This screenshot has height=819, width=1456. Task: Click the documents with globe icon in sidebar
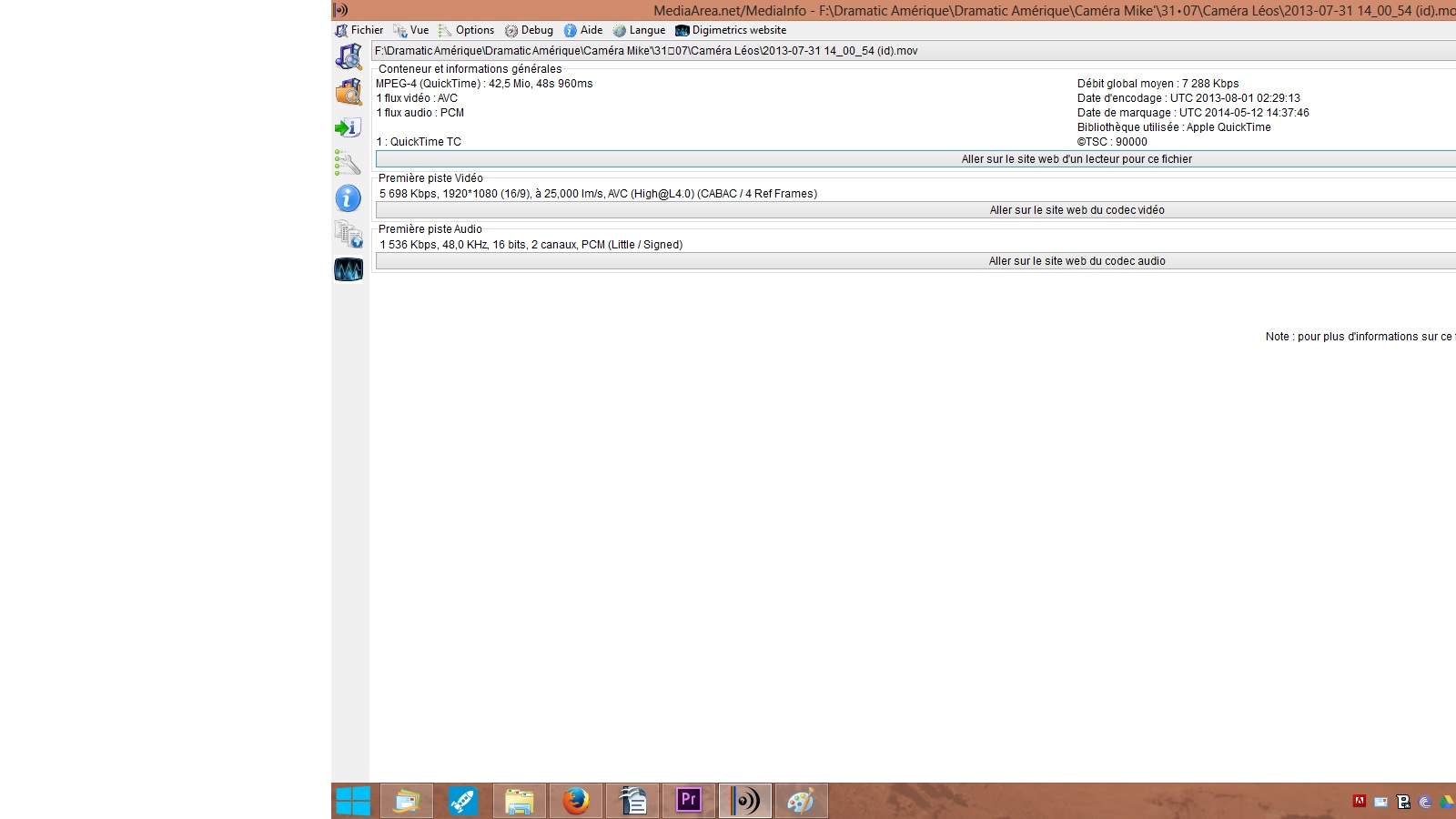pos(349,234)
